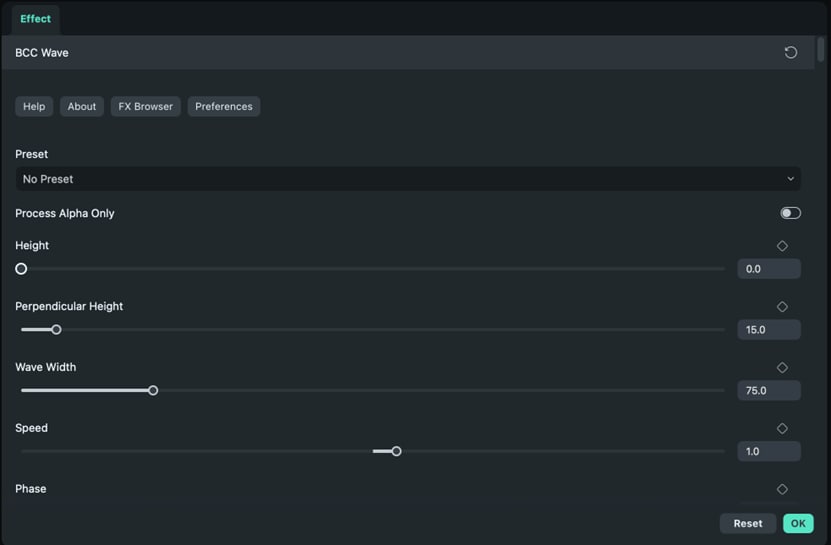Open BCC Help
This screenshot has height=545, width=831.
coord(34,106)
